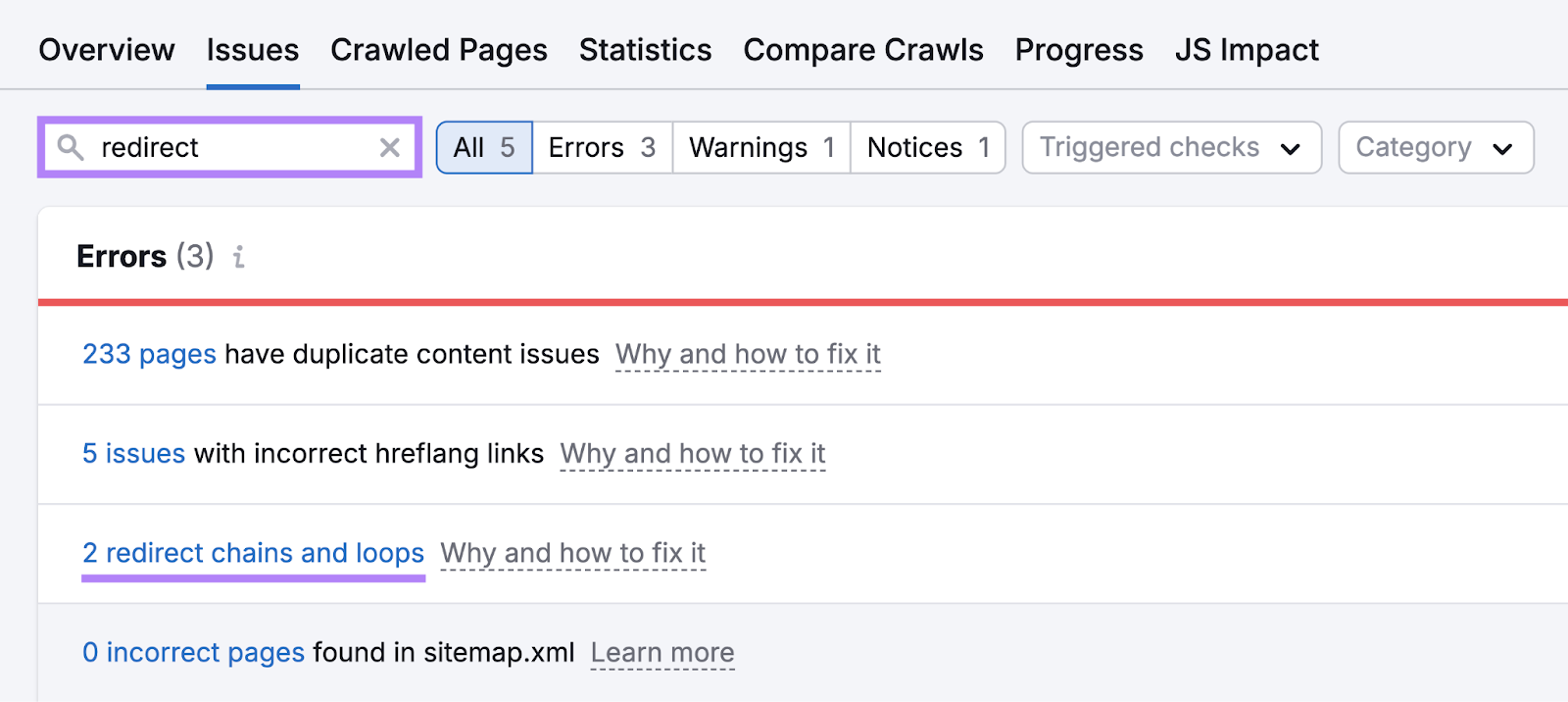
Task: Click the info icon next to Errors
Action: pyautogui.click(x=237, y=257)
